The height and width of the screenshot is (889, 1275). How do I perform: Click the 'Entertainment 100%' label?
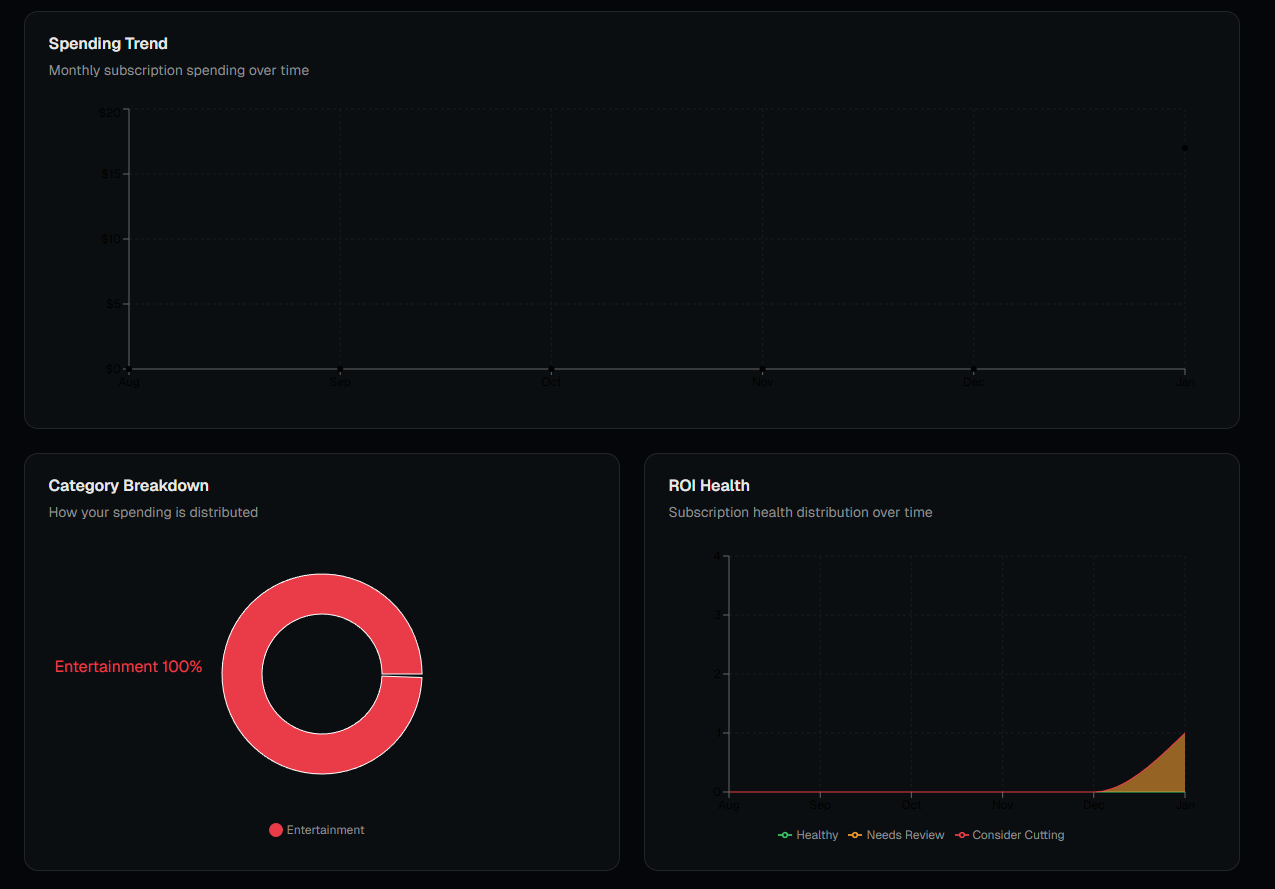point(128,666)
